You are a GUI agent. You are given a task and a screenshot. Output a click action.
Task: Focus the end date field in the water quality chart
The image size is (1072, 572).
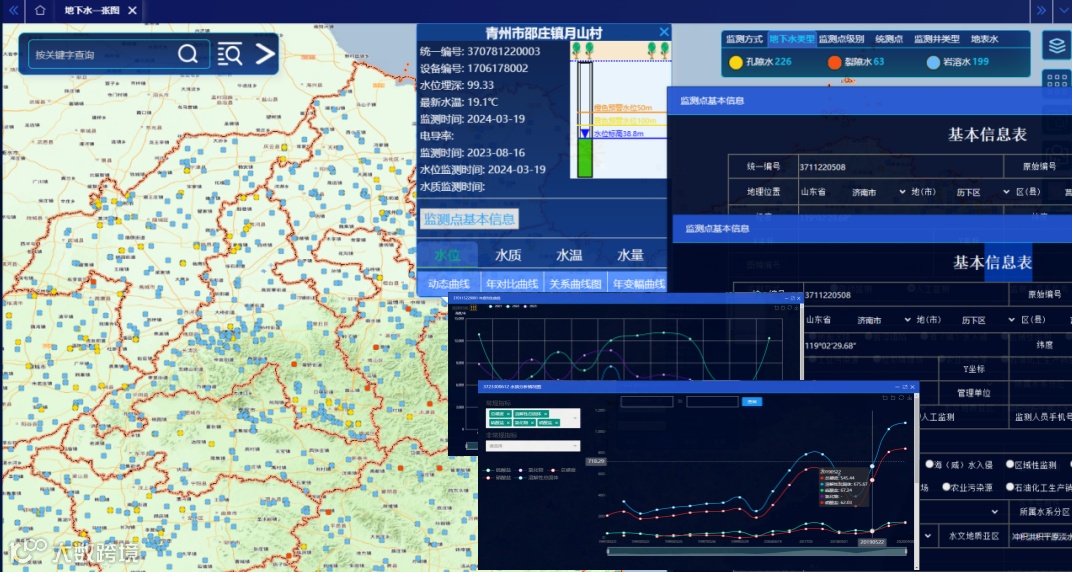pos(712,402)
